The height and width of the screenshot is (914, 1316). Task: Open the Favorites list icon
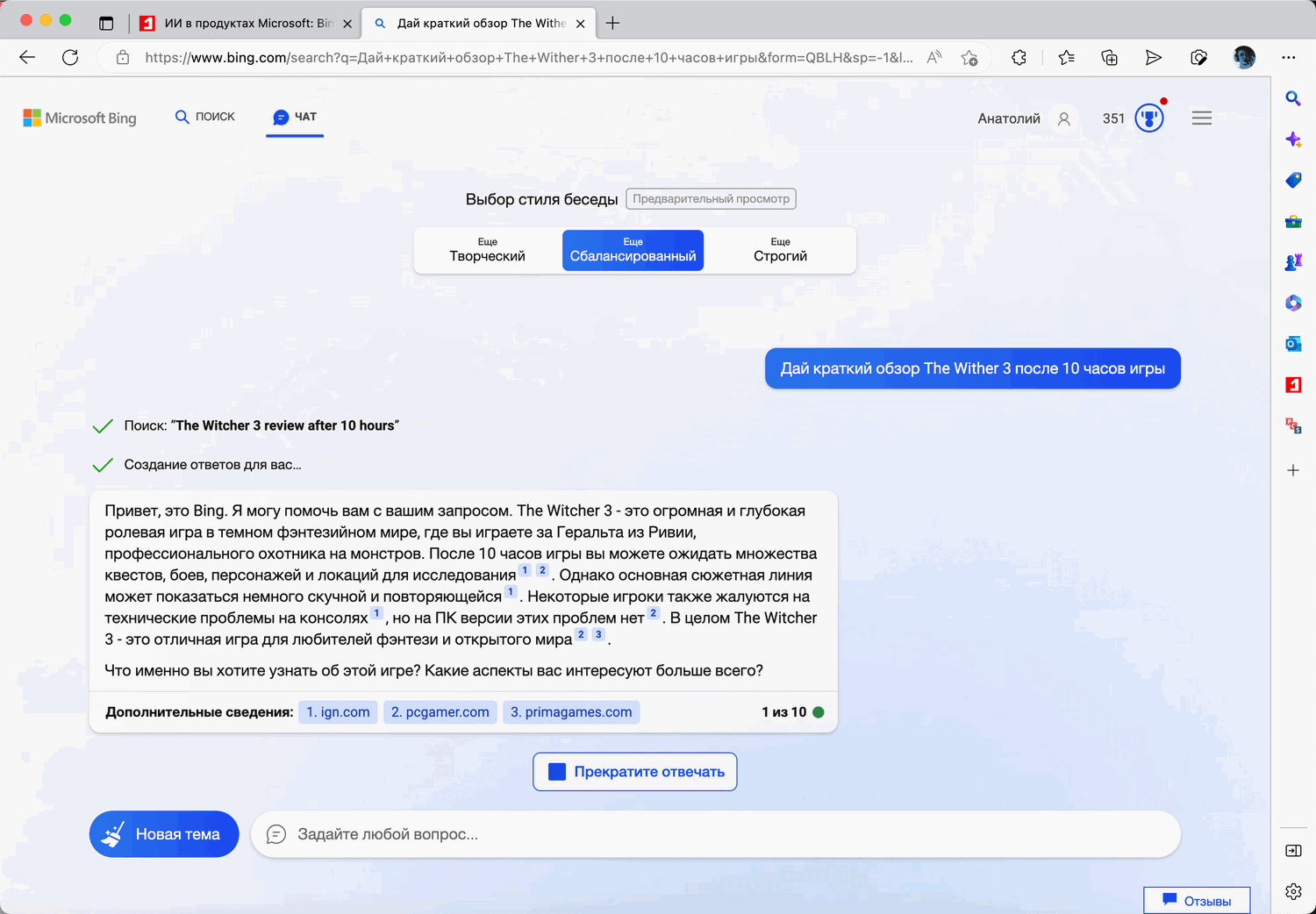coord(1066,58)
